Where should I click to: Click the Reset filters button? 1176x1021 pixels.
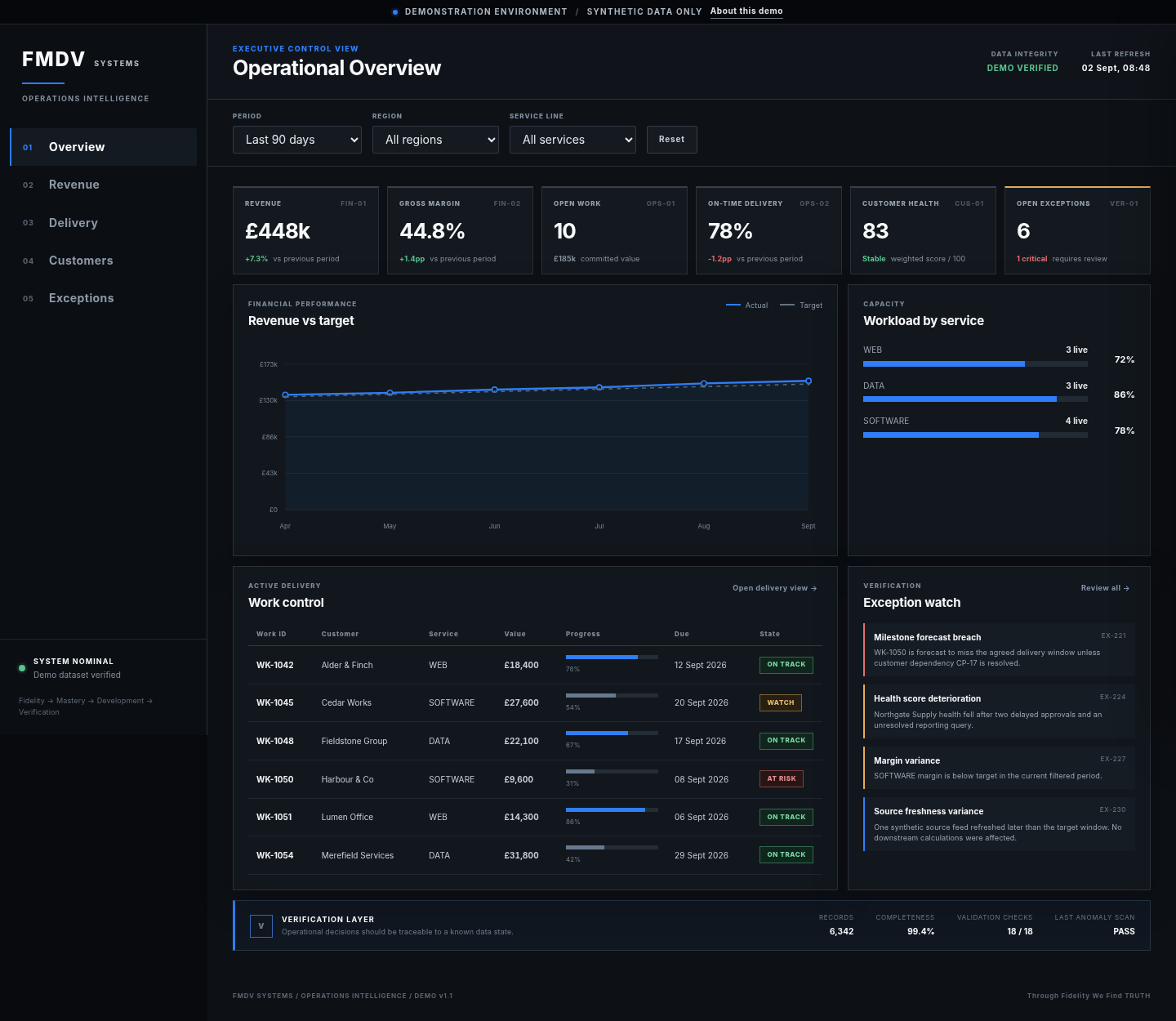pyautogui.click(x=671, y=140)
